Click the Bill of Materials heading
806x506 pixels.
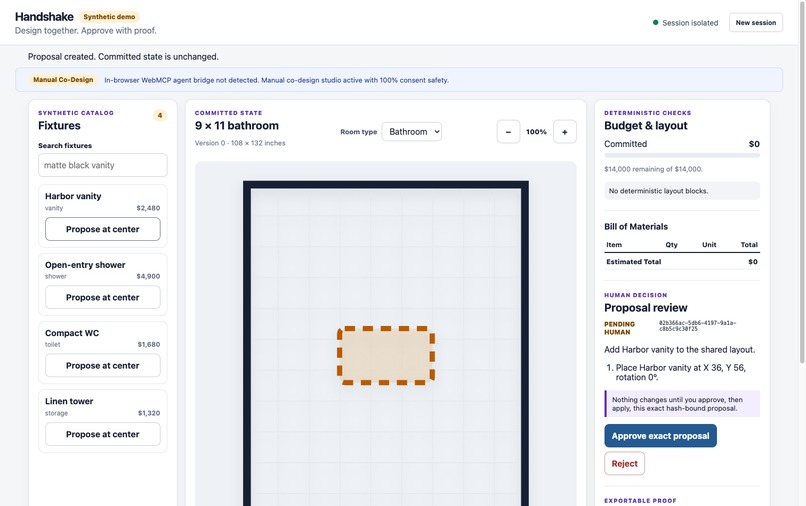point(636,227)
